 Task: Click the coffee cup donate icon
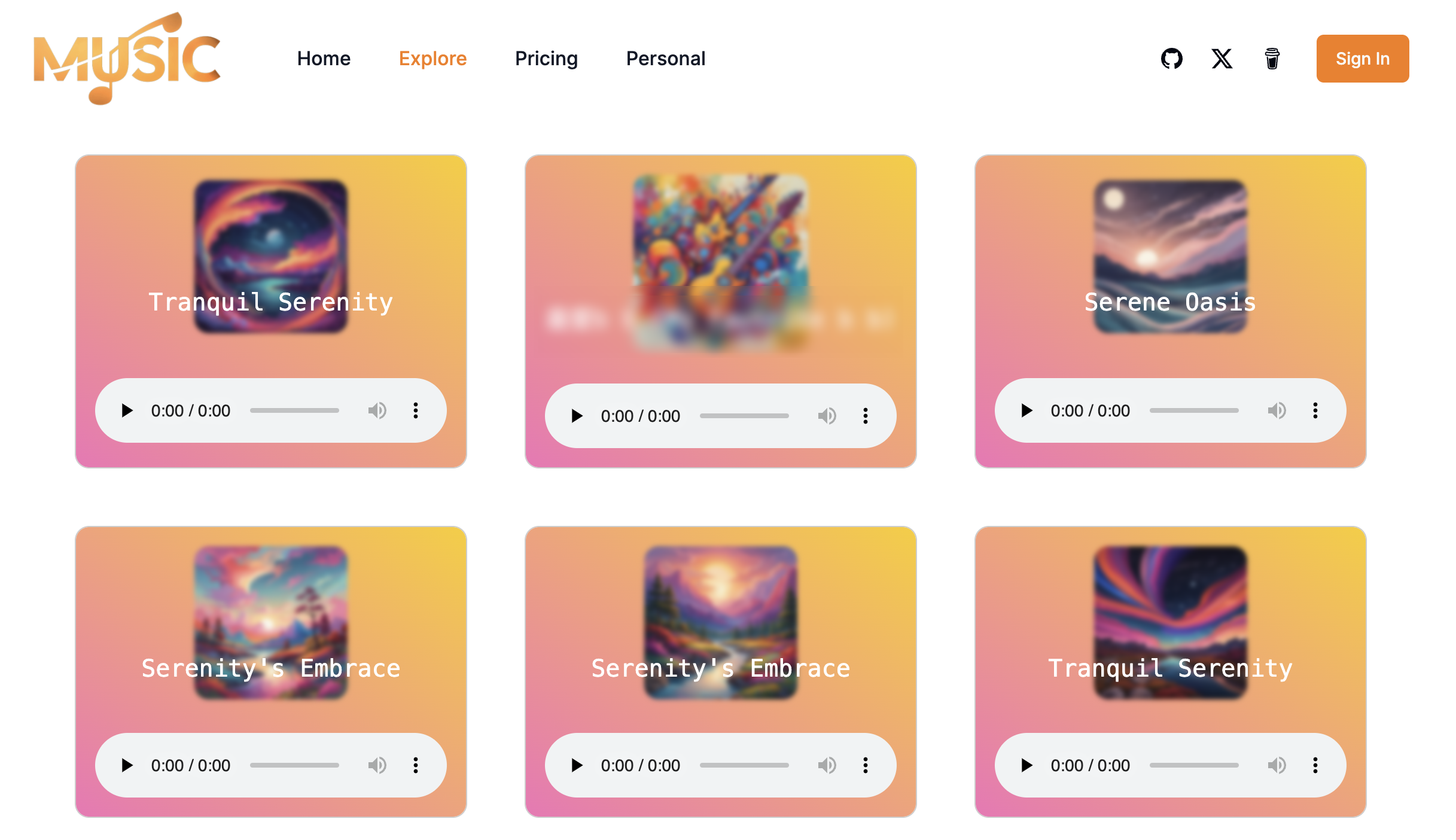[1272, 59]
